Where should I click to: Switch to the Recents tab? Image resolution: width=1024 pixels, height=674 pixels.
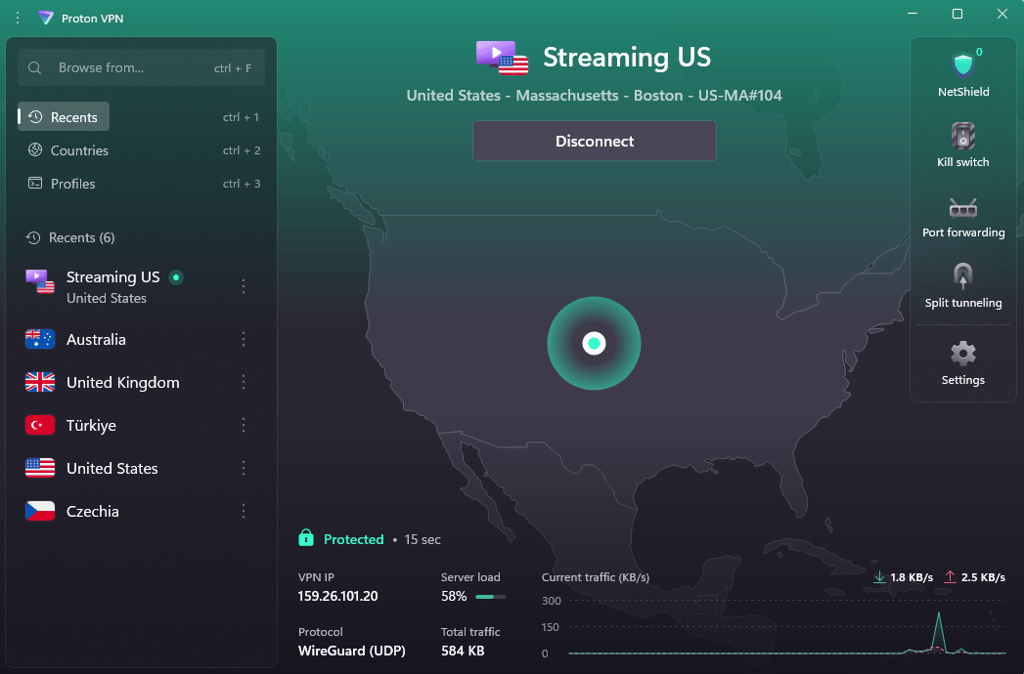point(63,117)
